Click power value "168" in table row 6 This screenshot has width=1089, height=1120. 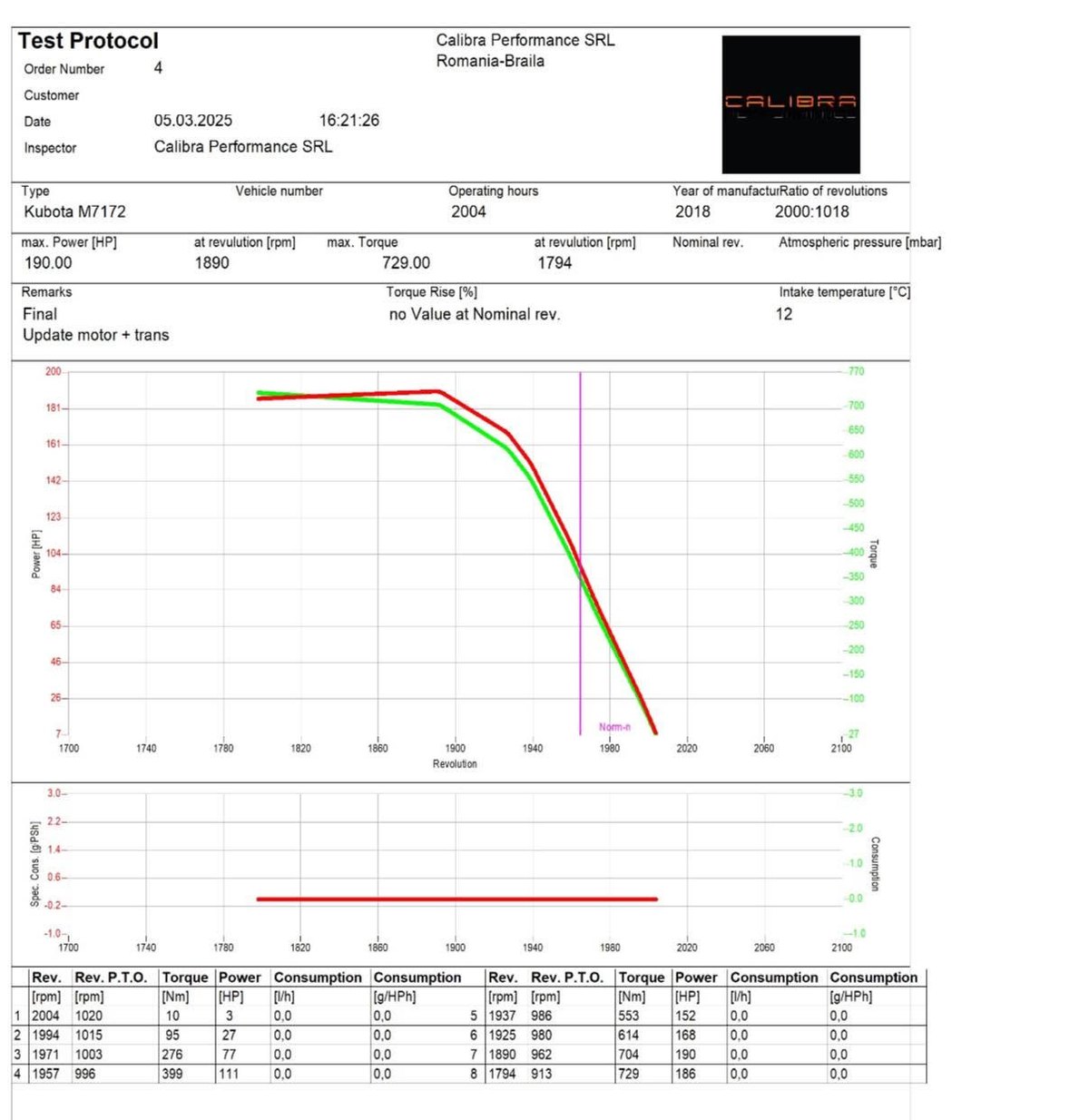click(685, 1036)
